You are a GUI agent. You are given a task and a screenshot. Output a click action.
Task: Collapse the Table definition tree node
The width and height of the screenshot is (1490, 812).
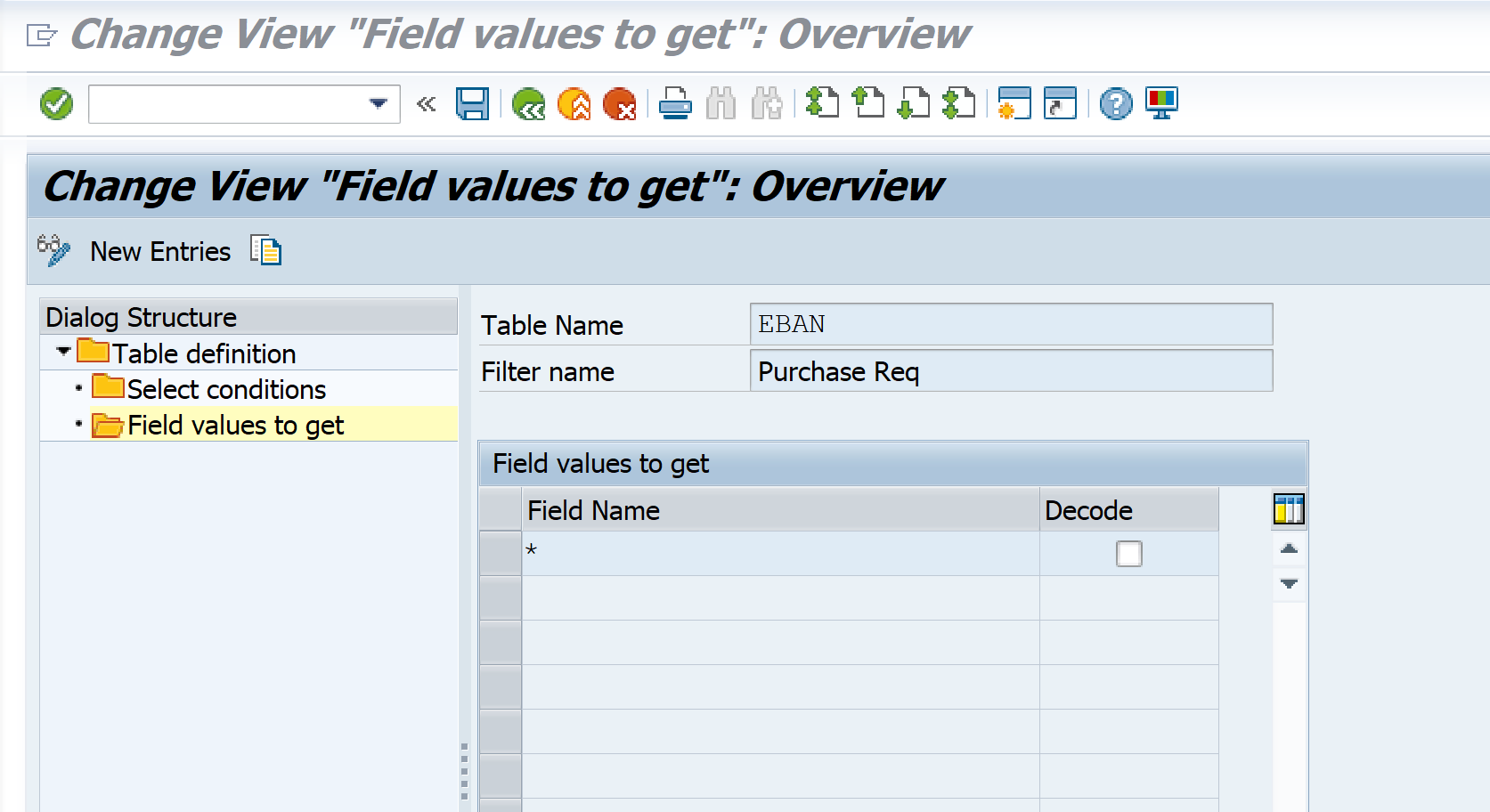tap(63, 352)
